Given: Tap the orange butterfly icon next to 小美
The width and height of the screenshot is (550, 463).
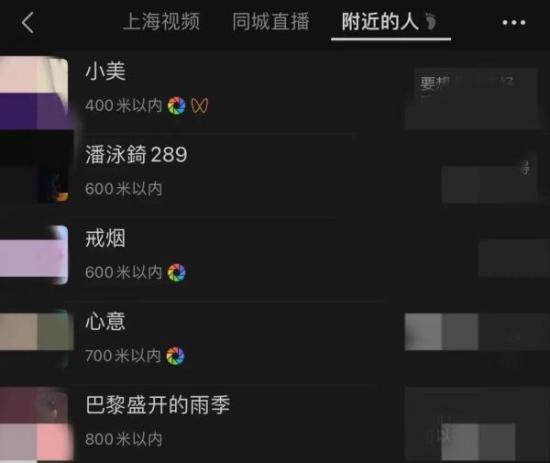Looking at the screenshot, I should click(200, 106).
